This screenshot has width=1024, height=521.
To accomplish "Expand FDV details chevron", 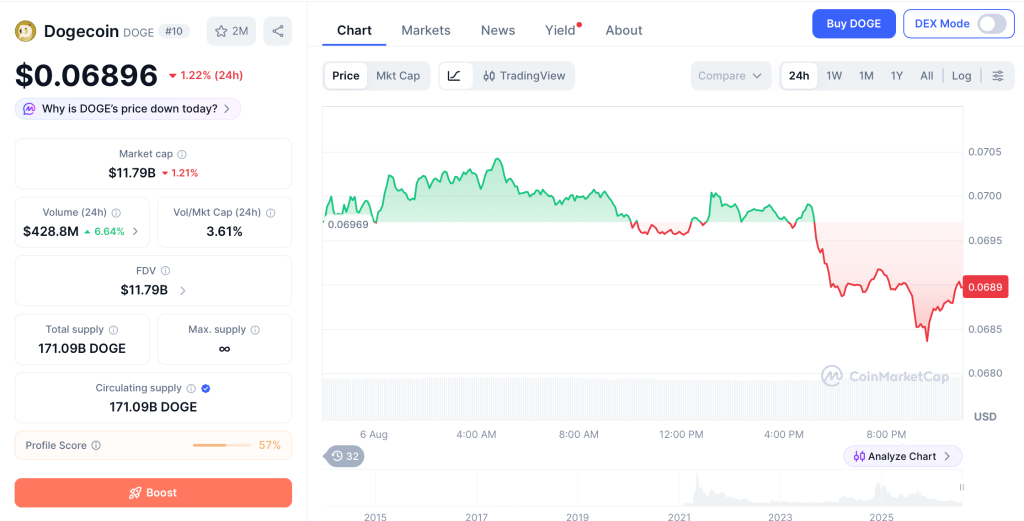I will (183, 290).
